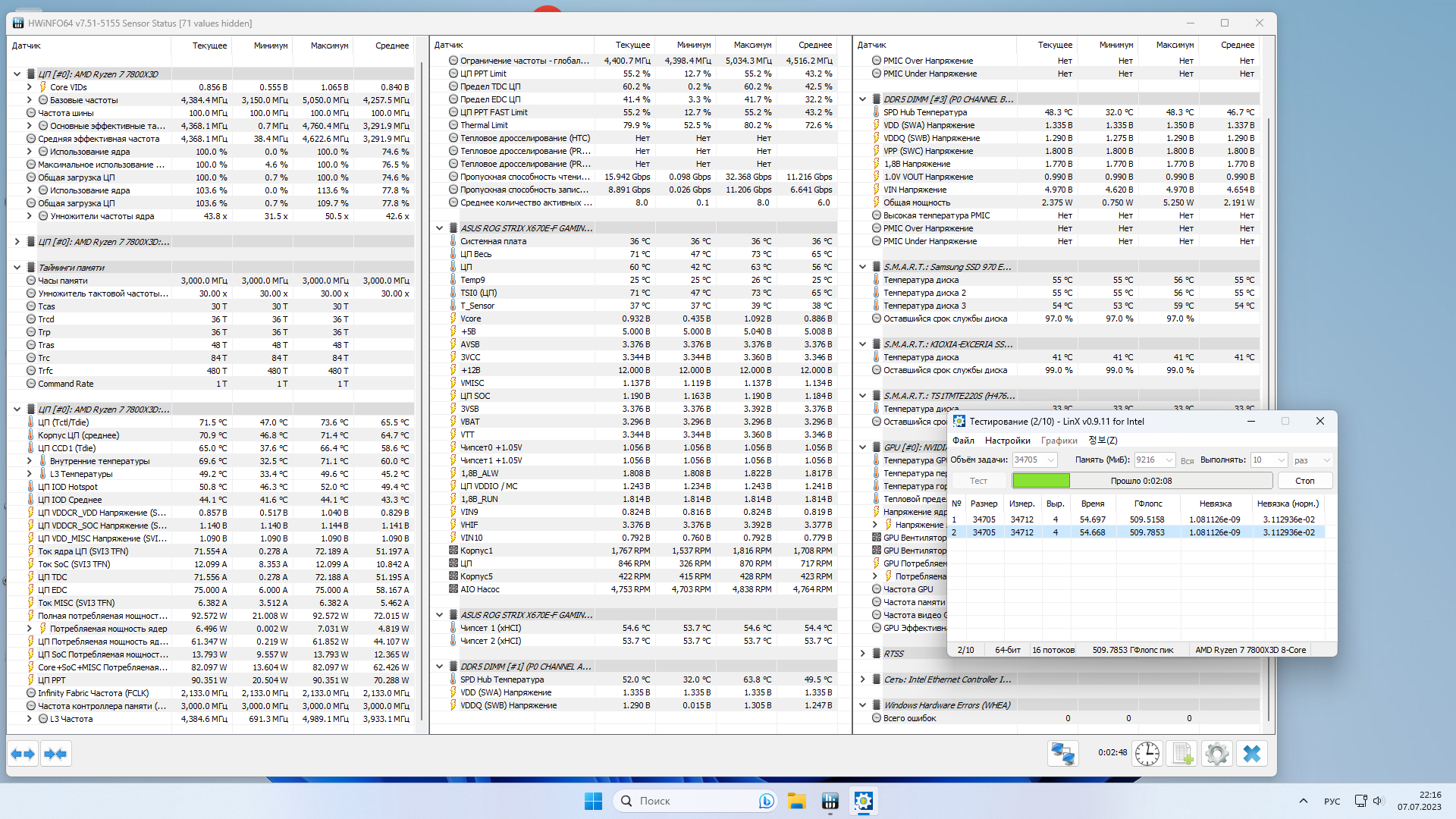The image size is (1456, 819).
Task: Reset the sensor clock timer icon
Action: coord(1147,754)
